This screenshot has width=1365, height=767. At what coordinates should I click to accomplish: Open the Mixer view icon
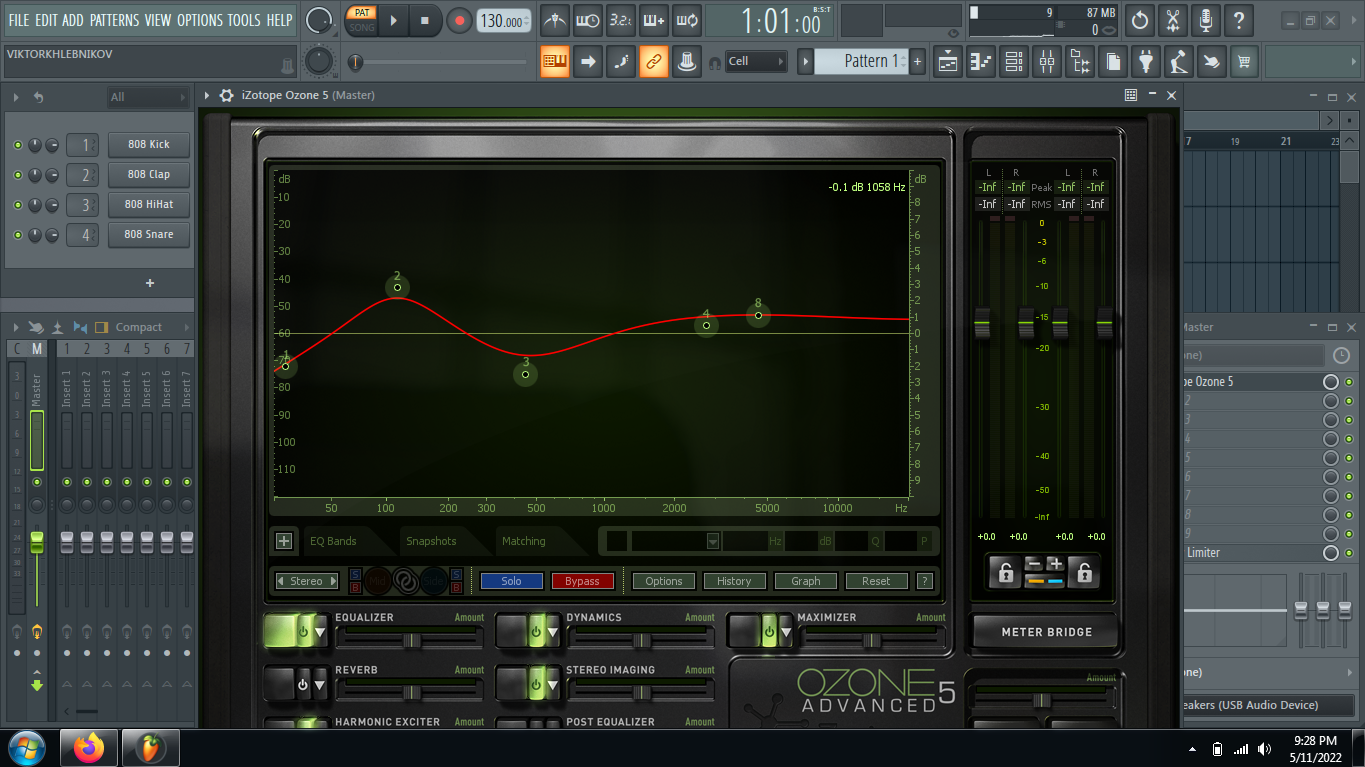click(x=1047, y=62)
